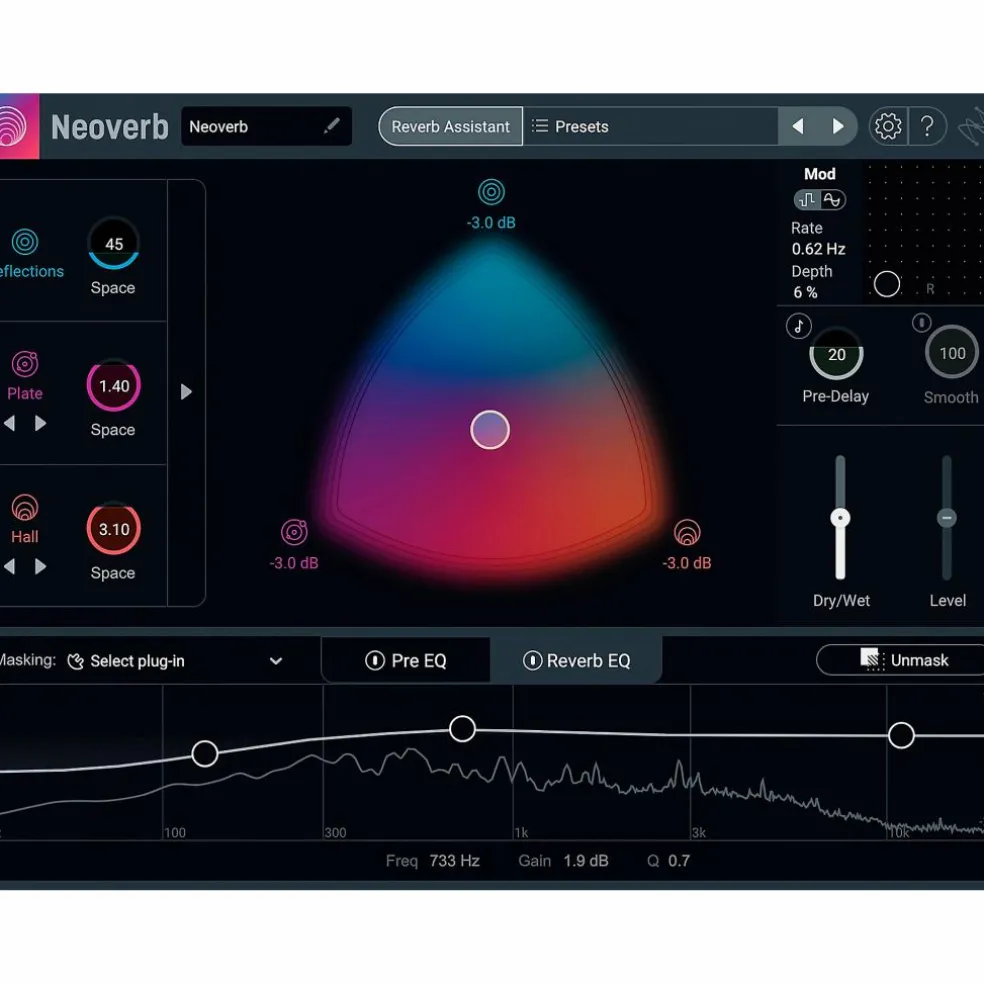Select left -3.0 dB plate value
The image size is (984, 984).
pyautogui.click(x=294, y=563)
